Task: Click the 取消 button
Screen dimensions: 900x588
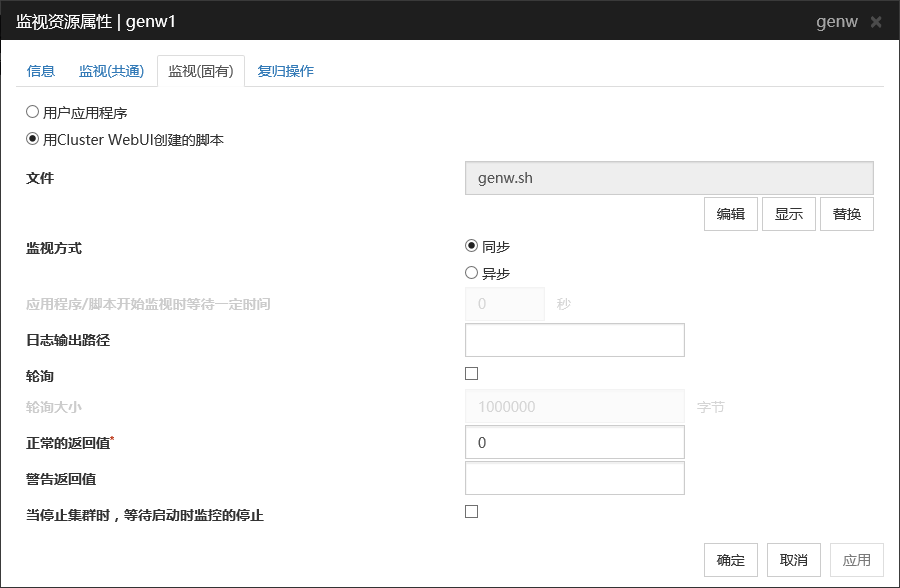Action: coord(794,560)
